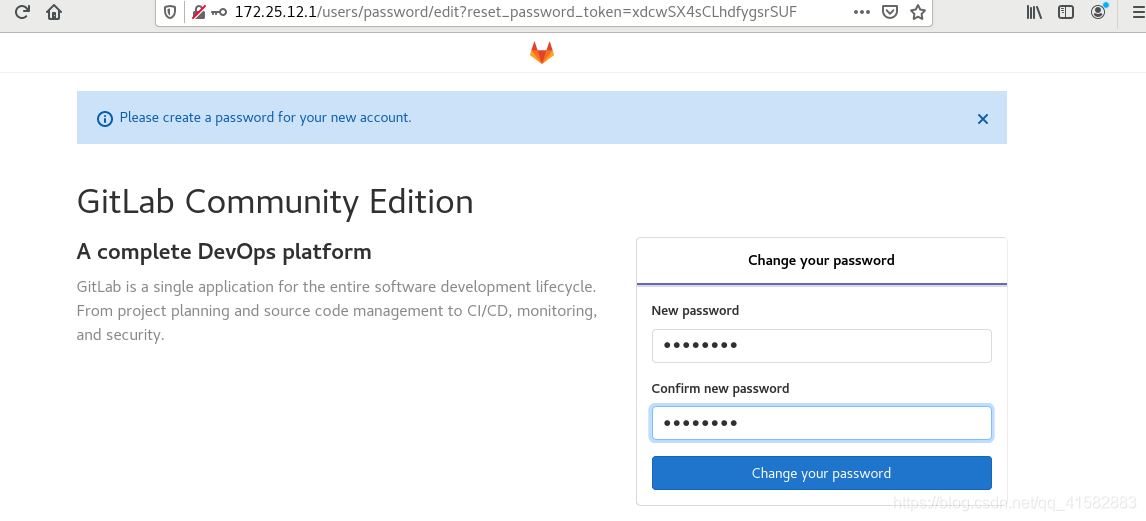Viewport: 1146px width, 521px height.
Task: Focus the New password field
Action: [x=821, y=346]
